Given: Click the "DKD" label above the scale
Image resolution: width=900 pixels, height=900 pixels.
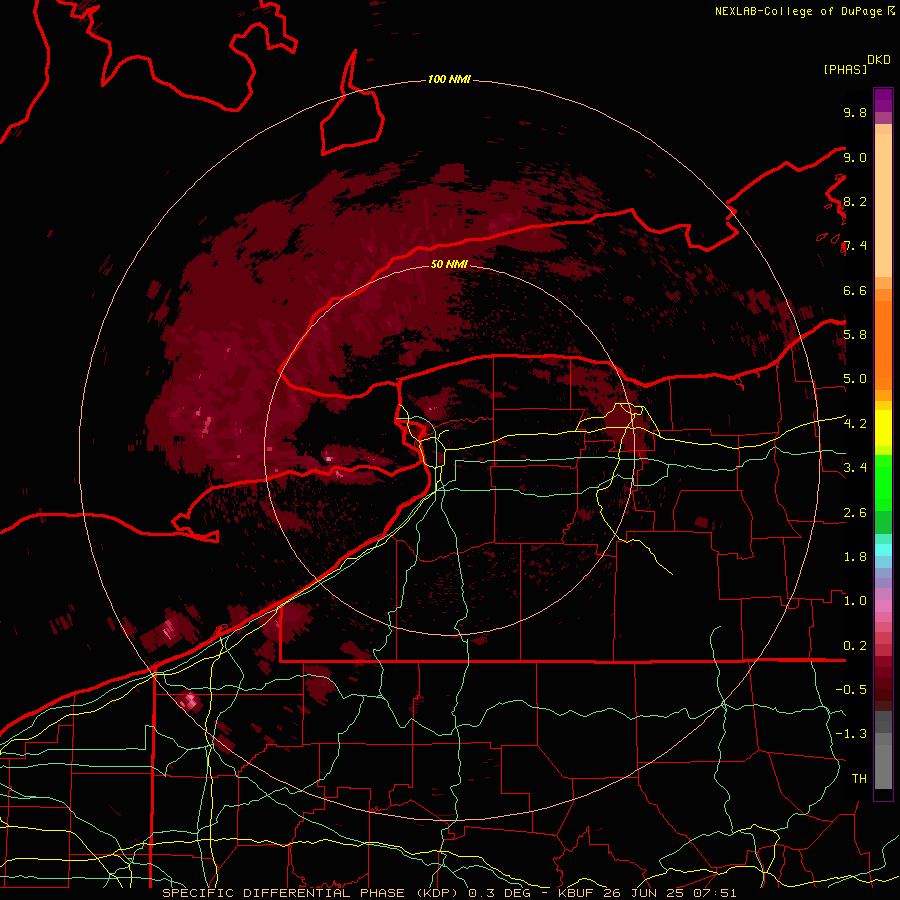Looking at the screenshot, I should pyautogui.click(x=879, y=60).
